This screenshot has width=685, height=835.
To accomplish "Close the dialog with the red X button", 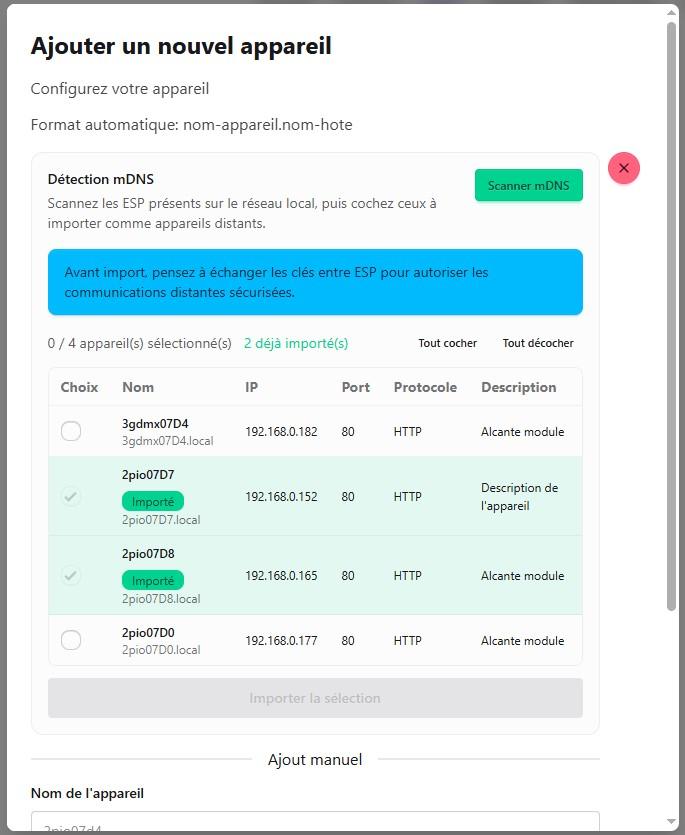I will pyautogui.click(x=624, y=168).
